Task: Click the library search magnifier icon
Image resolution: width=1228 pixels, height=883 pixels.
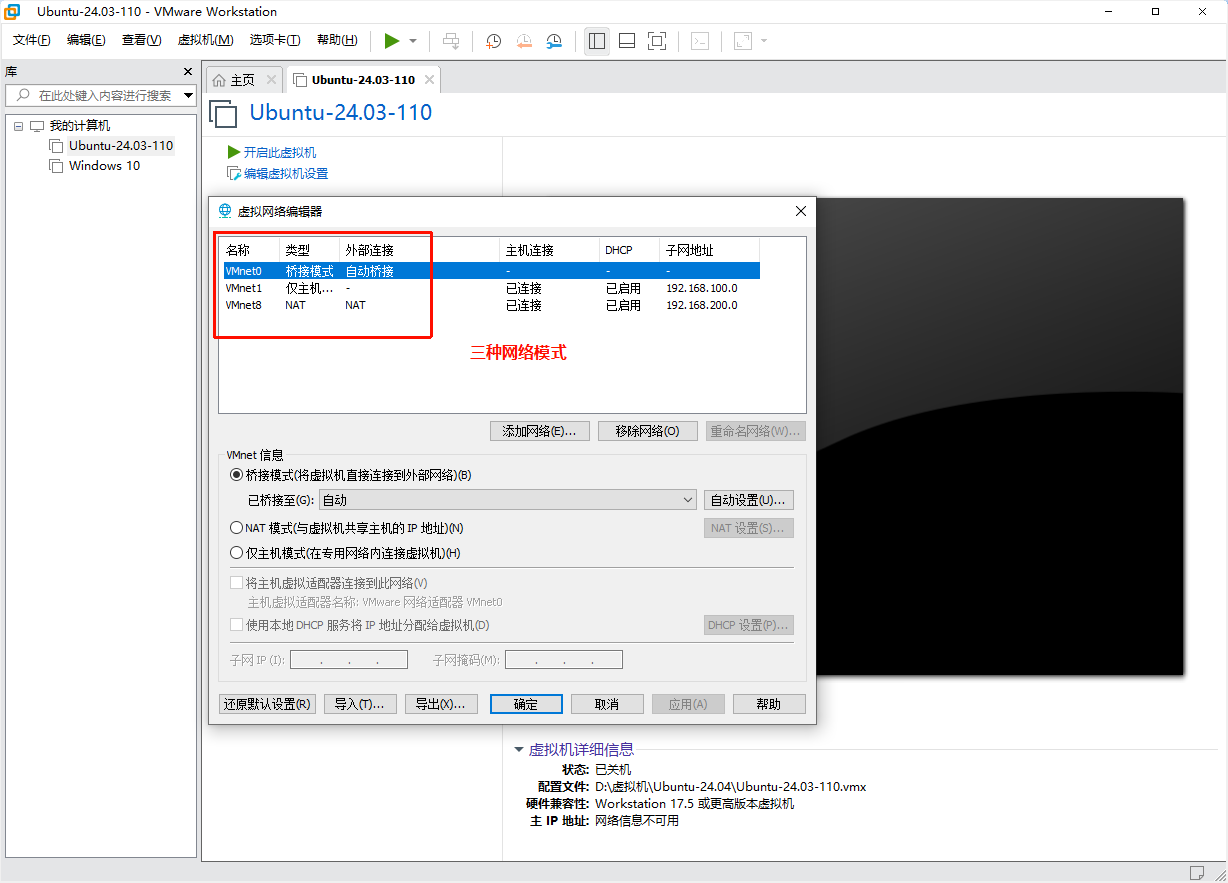Action: 21,95
